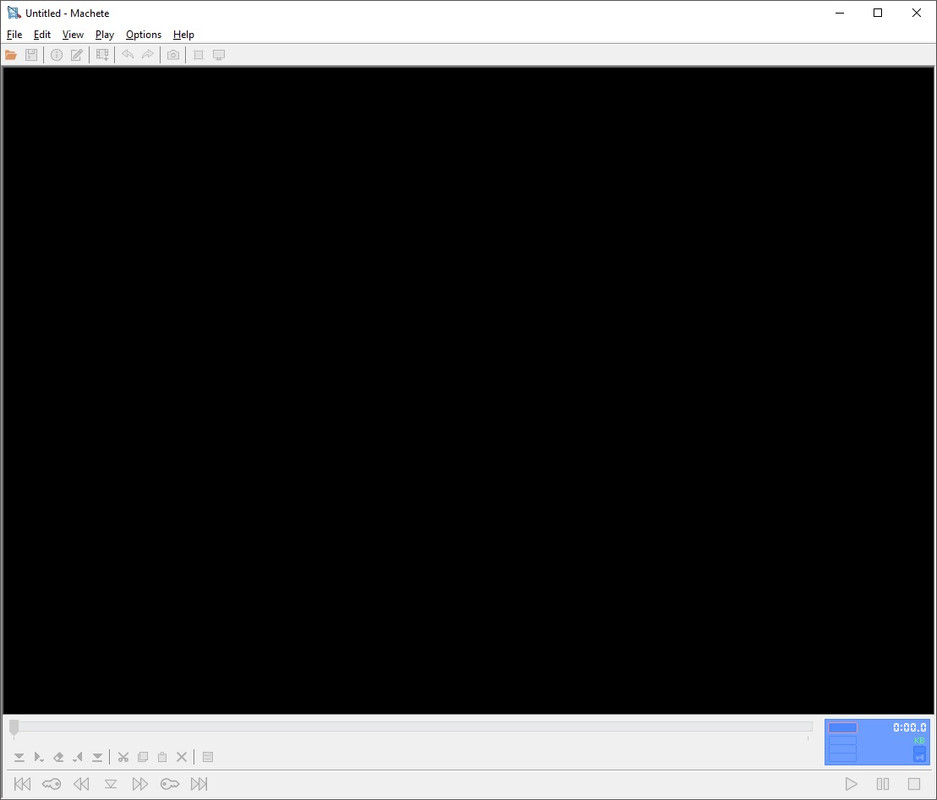This screenshot has height=800, width=937.
Task: Click the play-selection triangle marker icon
Action: point(39,757)
